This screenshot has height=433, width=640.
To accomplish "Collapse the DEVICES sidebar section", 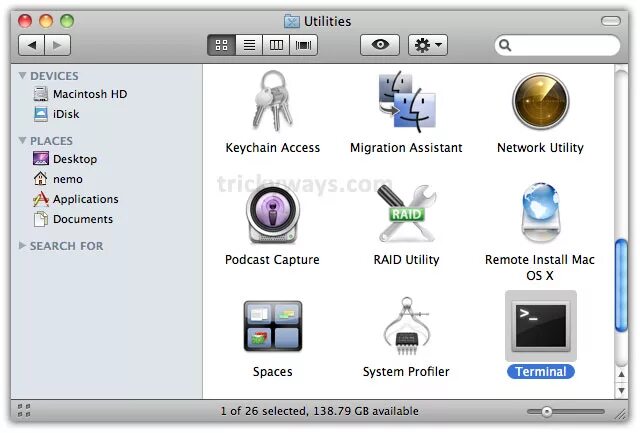I will pyautogui.click(x=22, y=75).
